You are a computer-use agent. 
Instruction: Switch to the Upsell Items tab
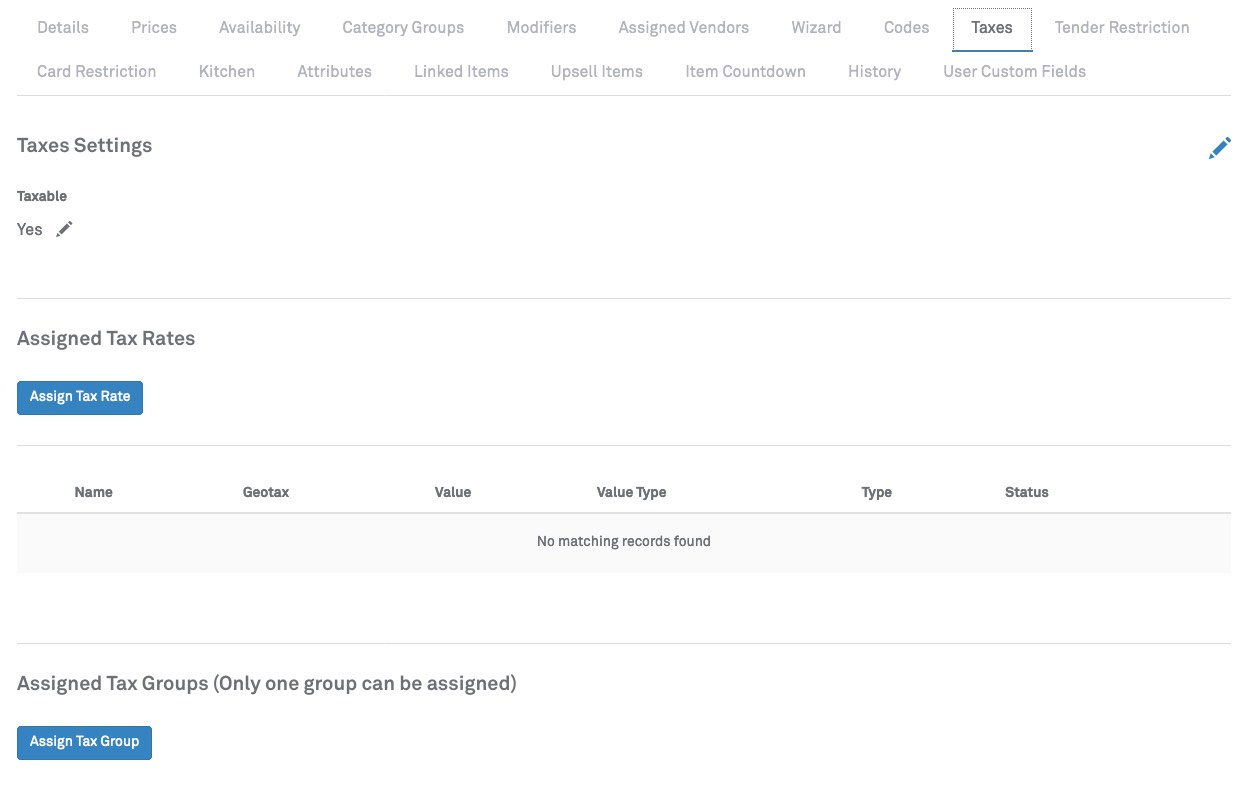tap(596, 72)
